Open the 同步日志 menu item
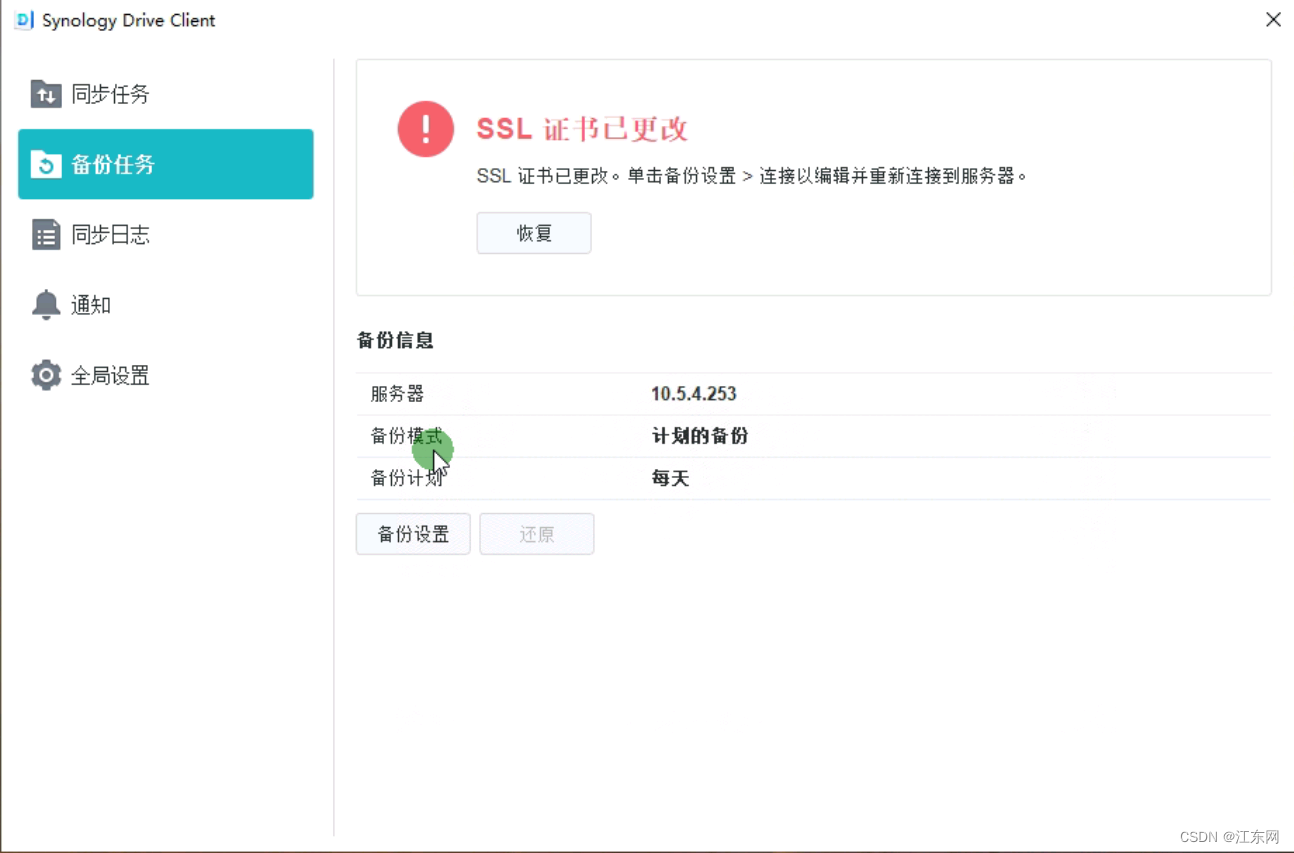1294x853 pixels. click(x=166, y=235)
